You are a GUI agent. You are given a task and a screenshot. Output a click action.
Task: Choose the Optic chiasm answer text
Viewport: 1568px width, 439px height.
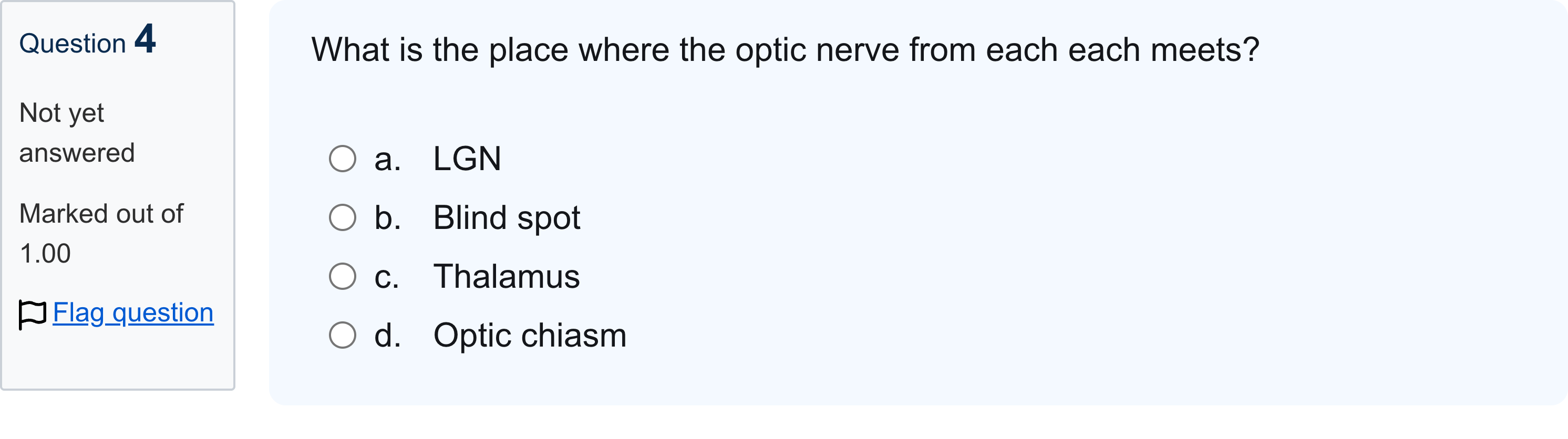pyautogui.click(x=530, y=336)
